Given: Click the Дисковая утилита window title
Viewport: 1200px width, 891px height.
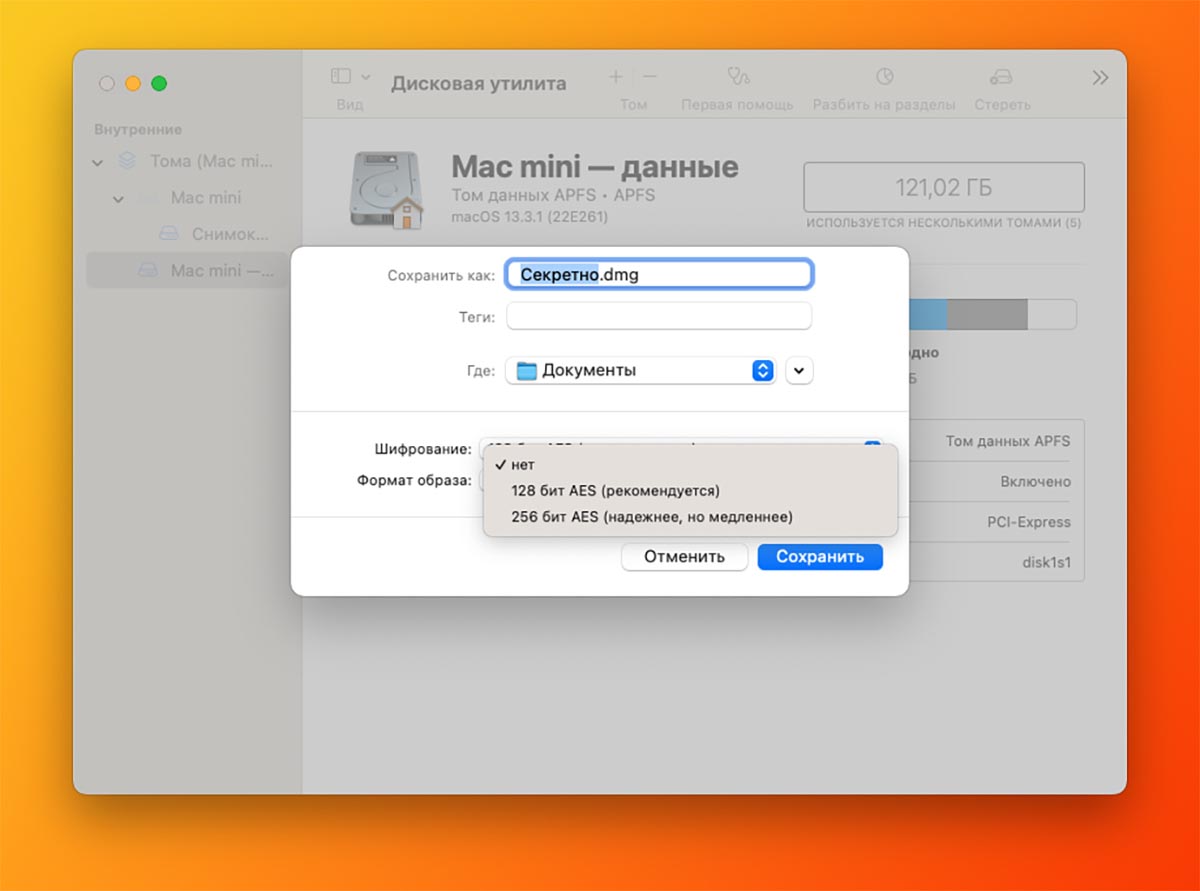Looking at the screenshot, I should (479, 84).
